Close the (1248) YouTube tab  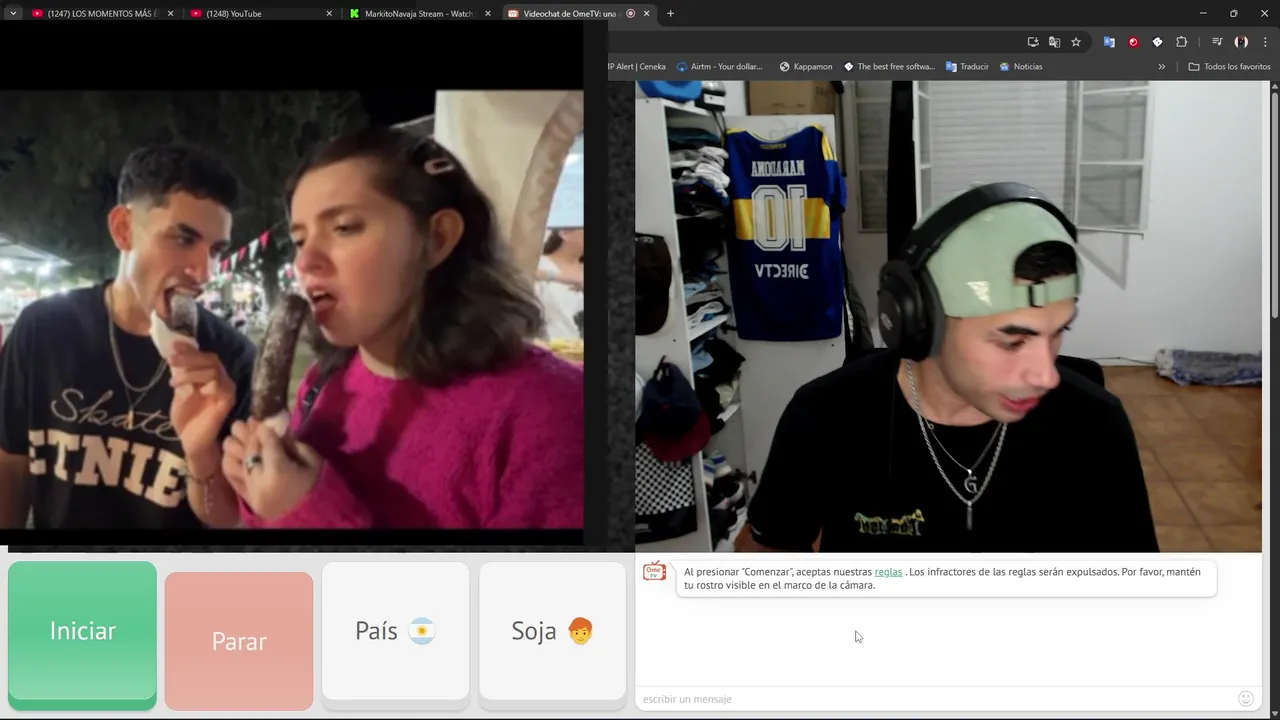click(x=329, y=13)
